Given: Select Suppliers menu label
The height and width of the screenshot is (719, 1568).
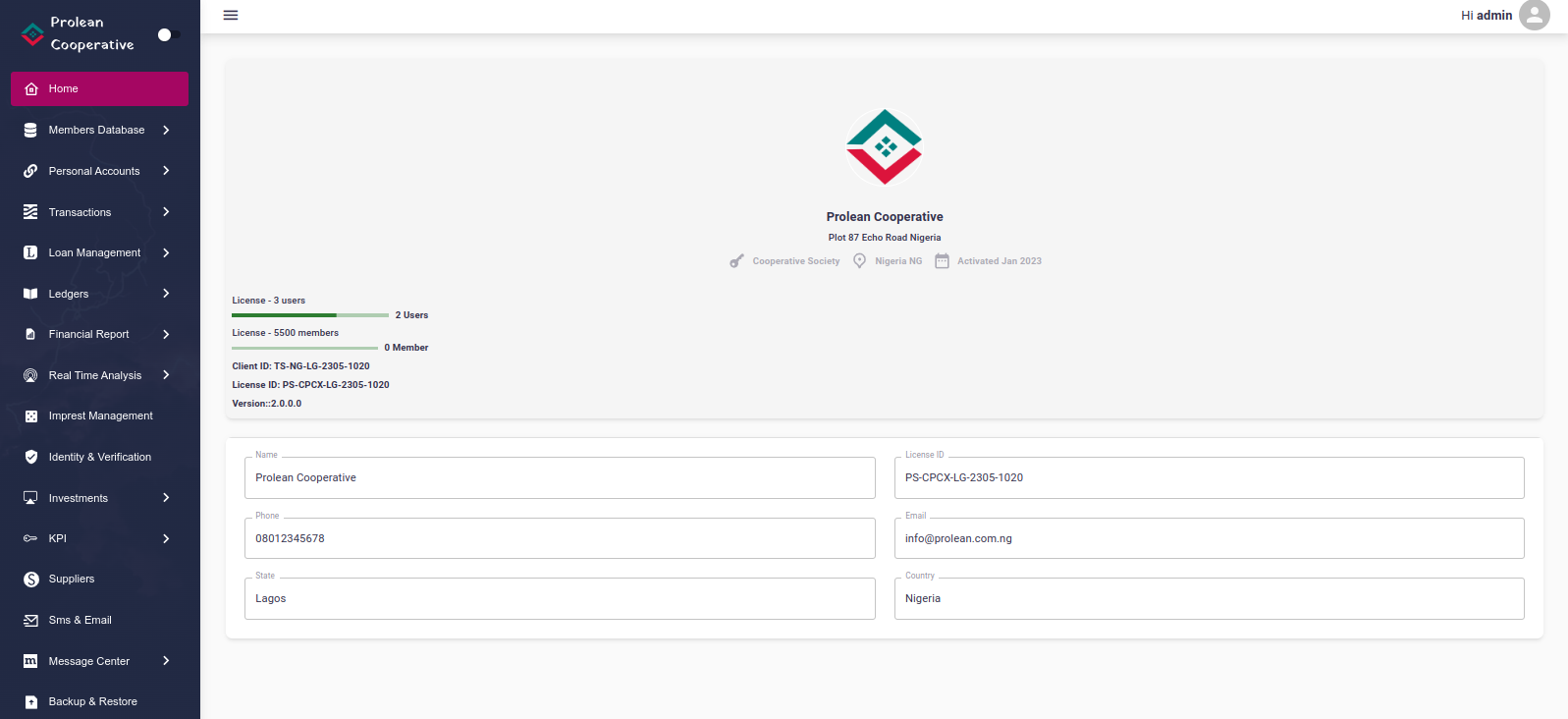Looking at the screenshot, I should (72, 580).
